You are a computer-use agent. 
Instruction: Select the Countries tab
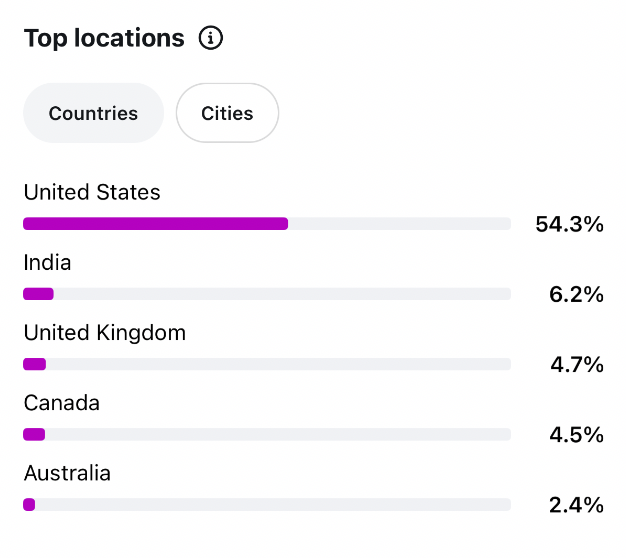tap(93, 113)
